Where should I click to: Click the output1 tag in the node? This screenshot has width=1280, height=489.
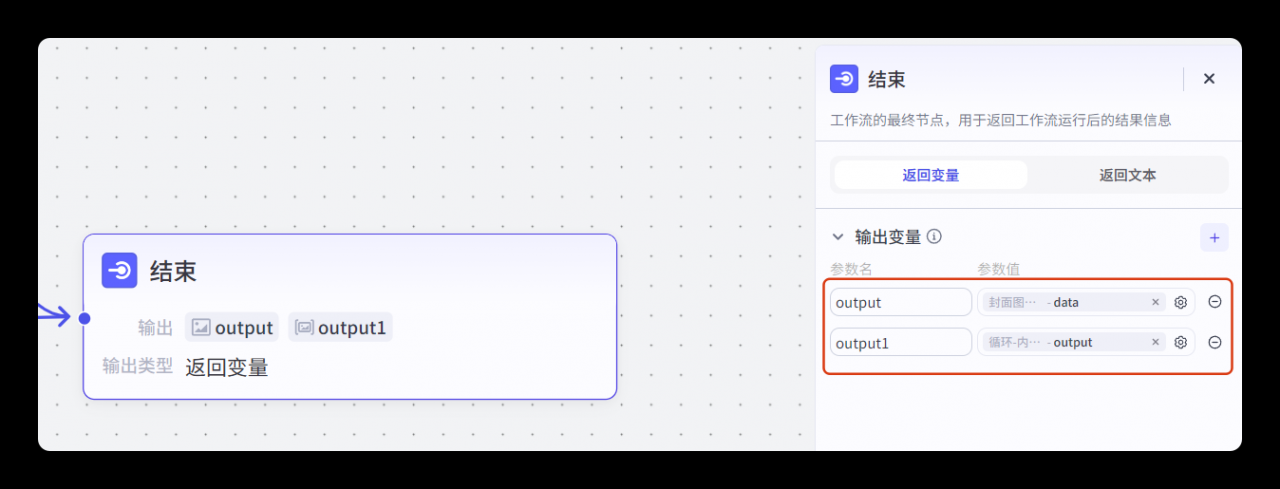point(340,327)
